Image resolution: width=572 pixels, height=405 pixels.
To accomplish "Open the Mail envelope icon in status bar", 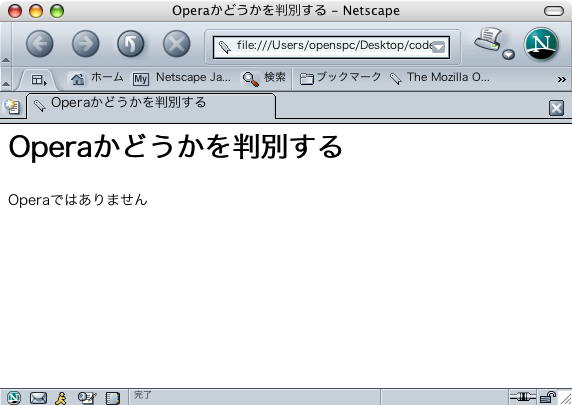I will (x=38, y=398).
